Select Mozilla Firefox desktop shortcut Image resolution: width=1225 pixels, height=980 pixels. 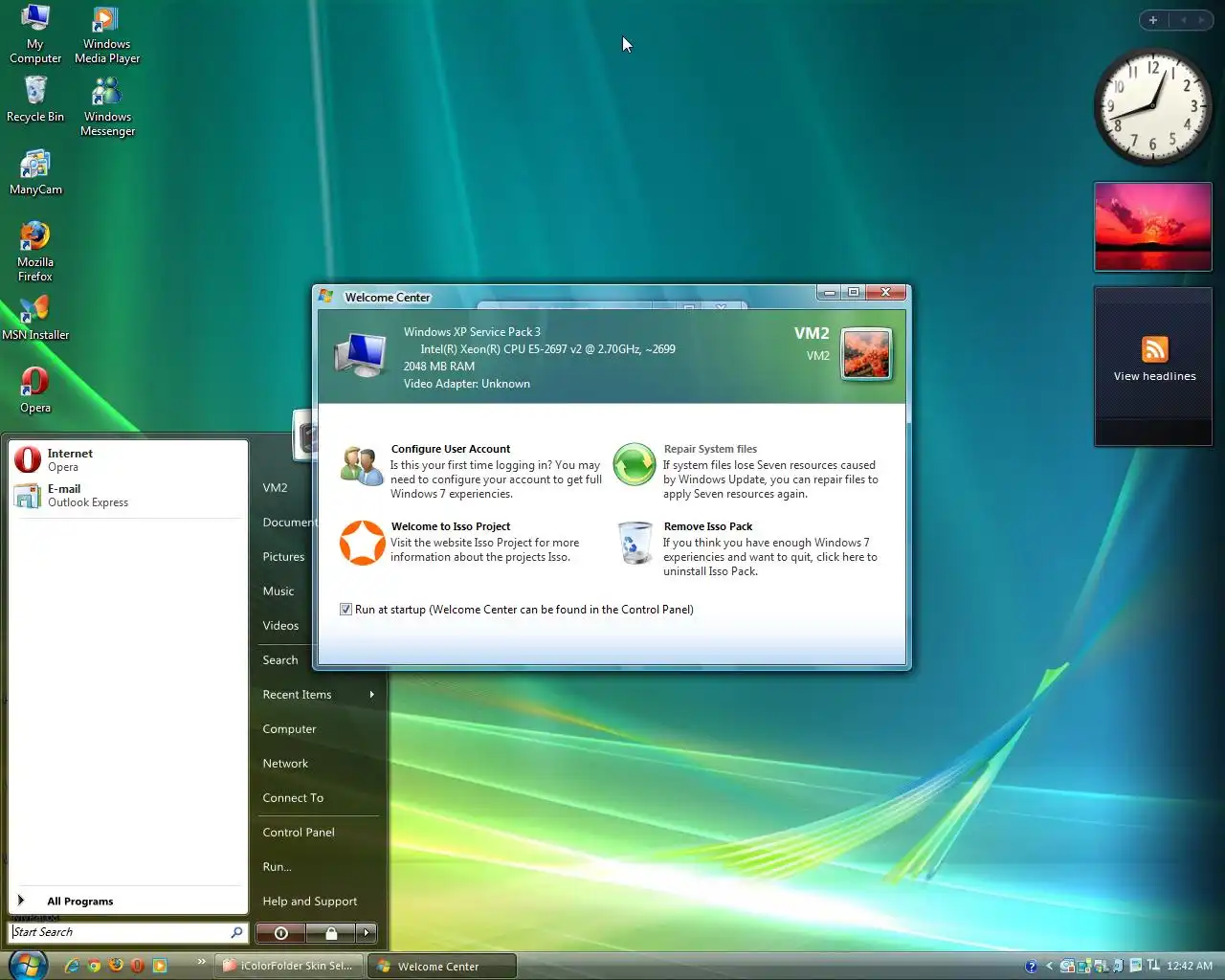coord(35,252)
